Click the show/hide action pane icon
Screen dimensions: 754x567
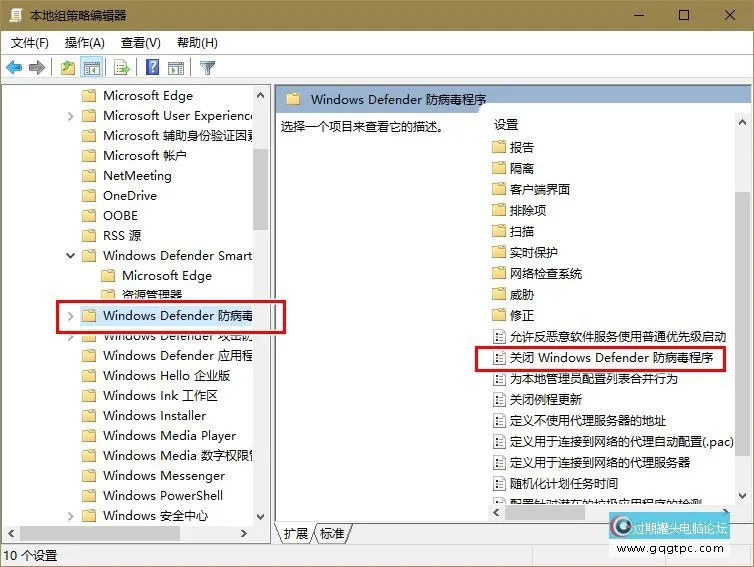click(176, 68)
